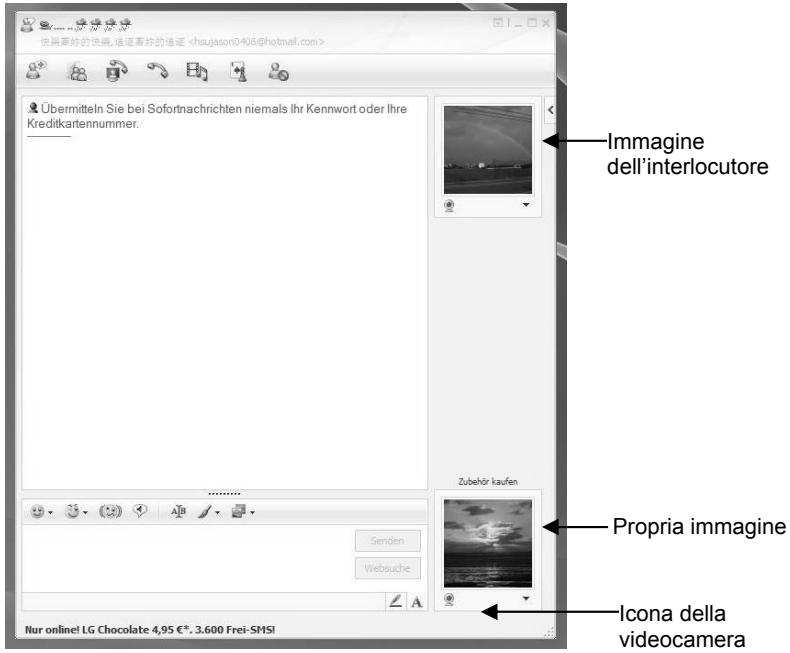Block this contact using toolbar icon
The image size is (790, 653).
point(278,72)
